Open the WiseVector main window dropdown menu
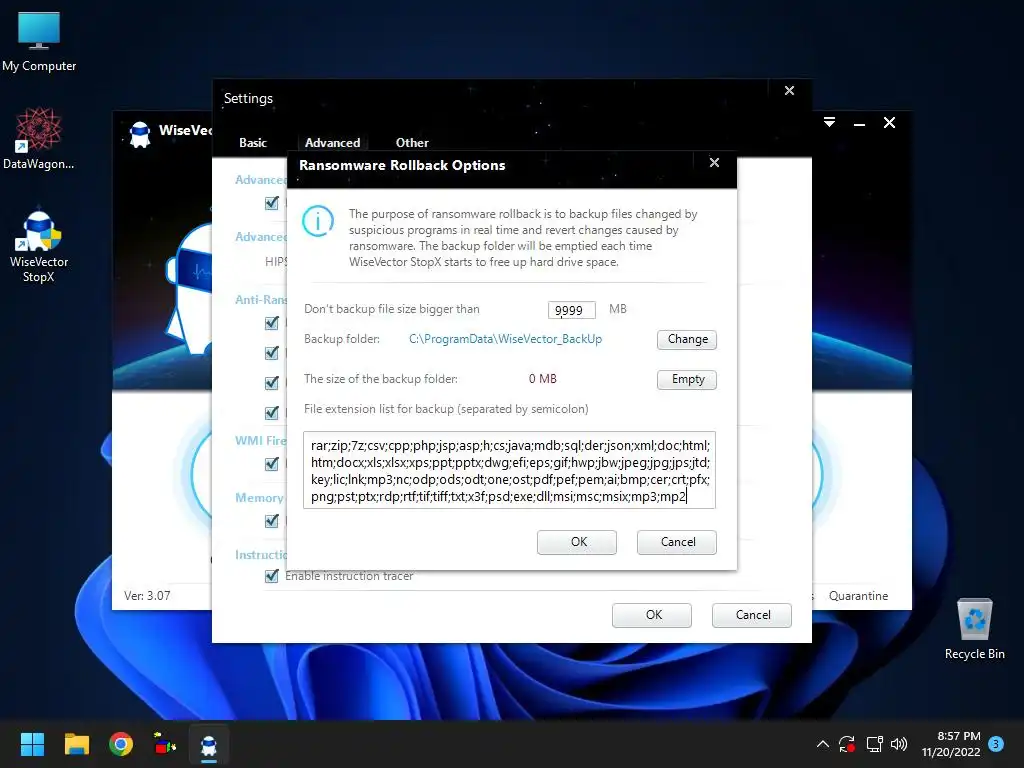 coord(829,122)
